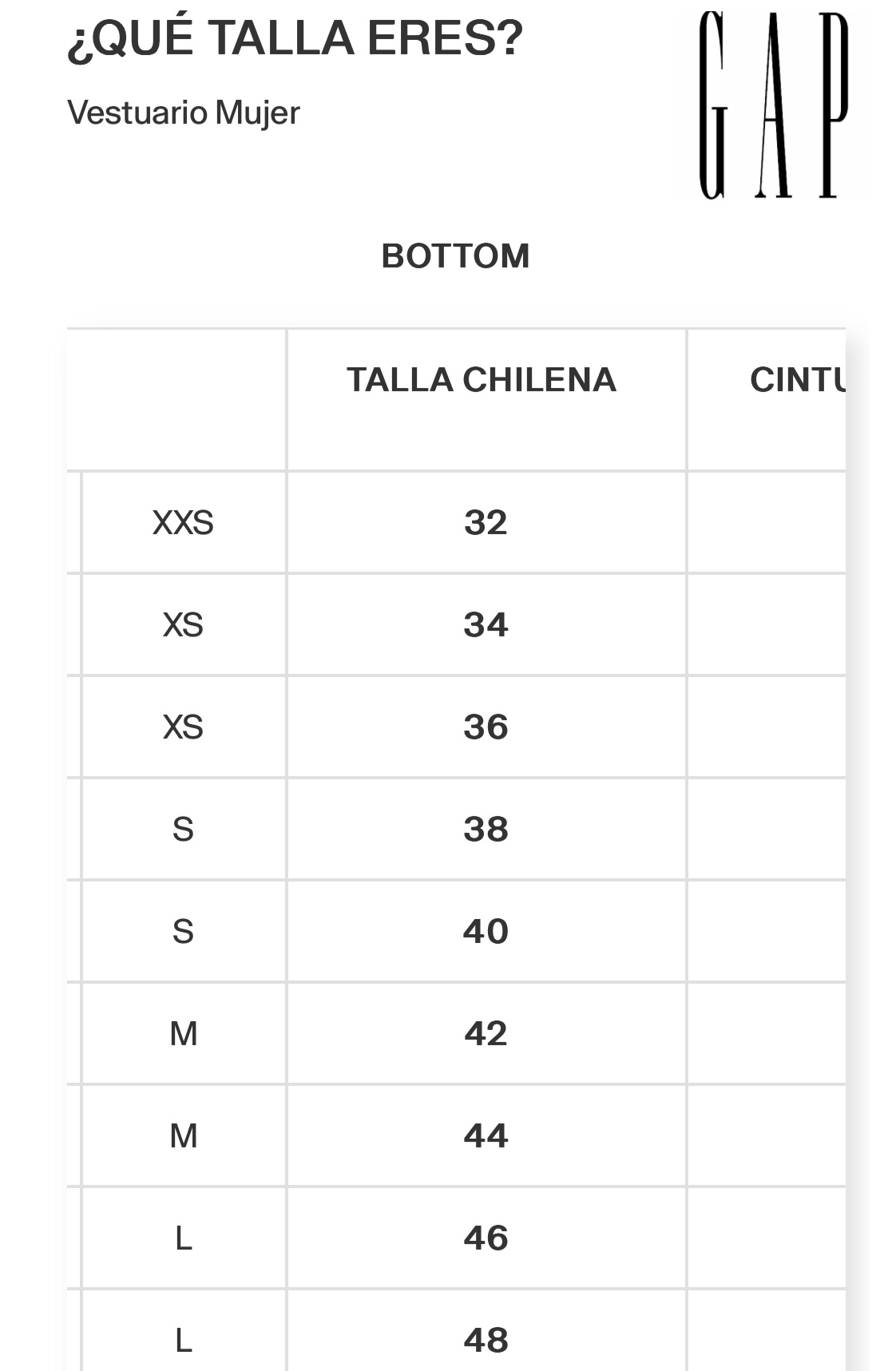Select the XXS size row label
896x1371 pixels.
183,523
